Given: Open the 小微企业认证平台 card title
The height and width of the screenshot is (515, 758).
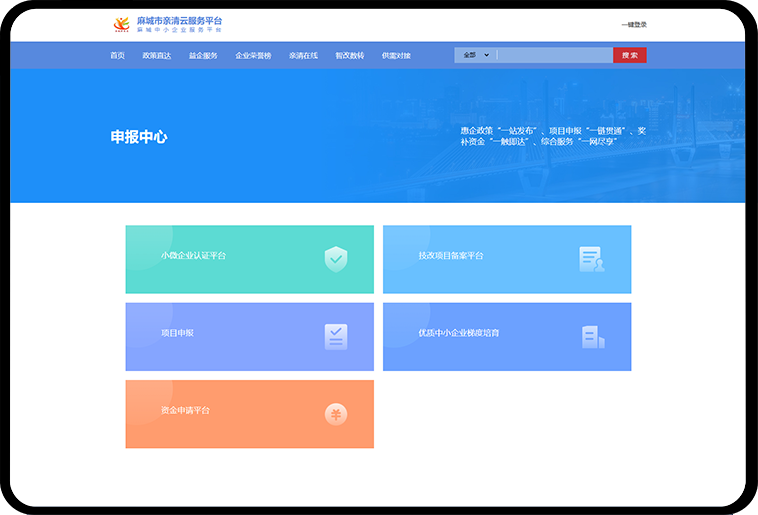Looking at the screenshot, I should [x=194, y=256].
